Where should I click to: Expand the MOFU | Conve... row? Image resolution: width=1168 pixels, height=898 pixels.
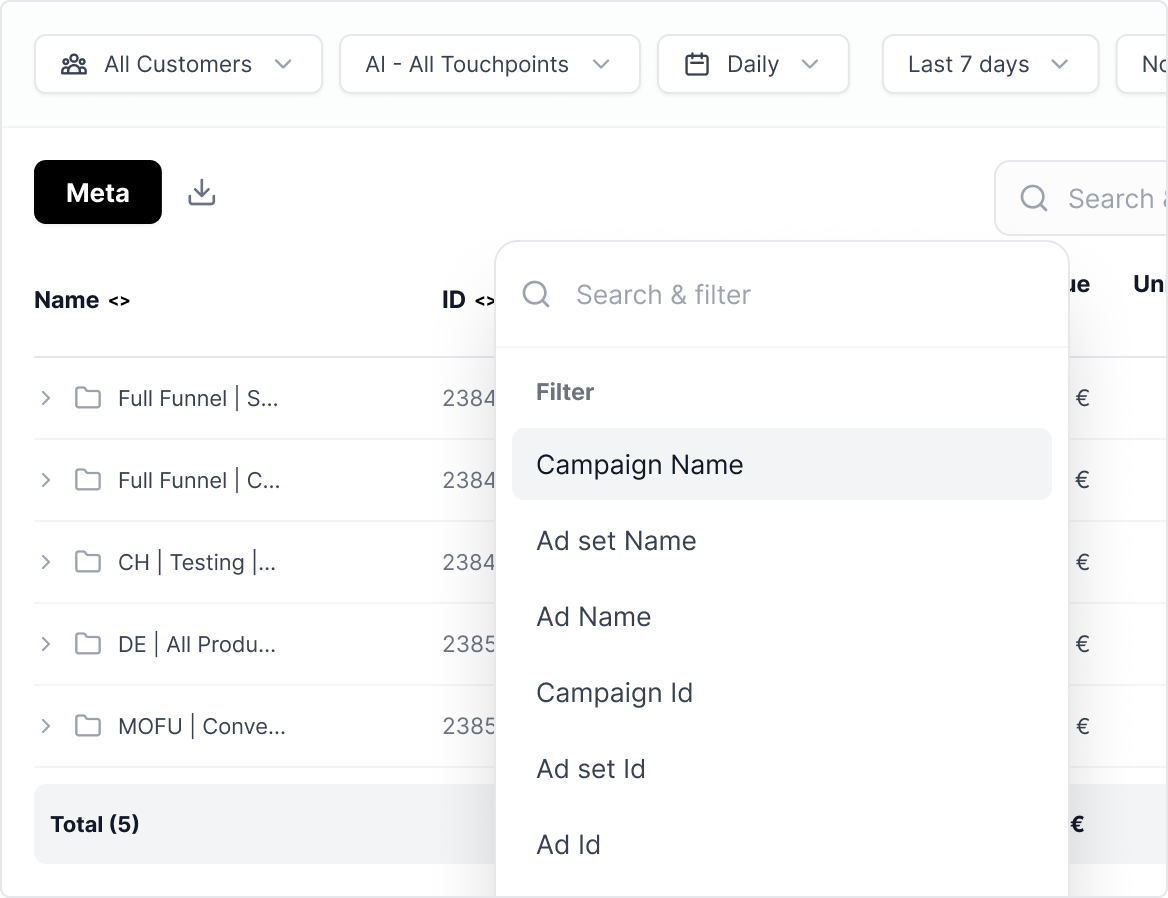(x=44, y=726)
